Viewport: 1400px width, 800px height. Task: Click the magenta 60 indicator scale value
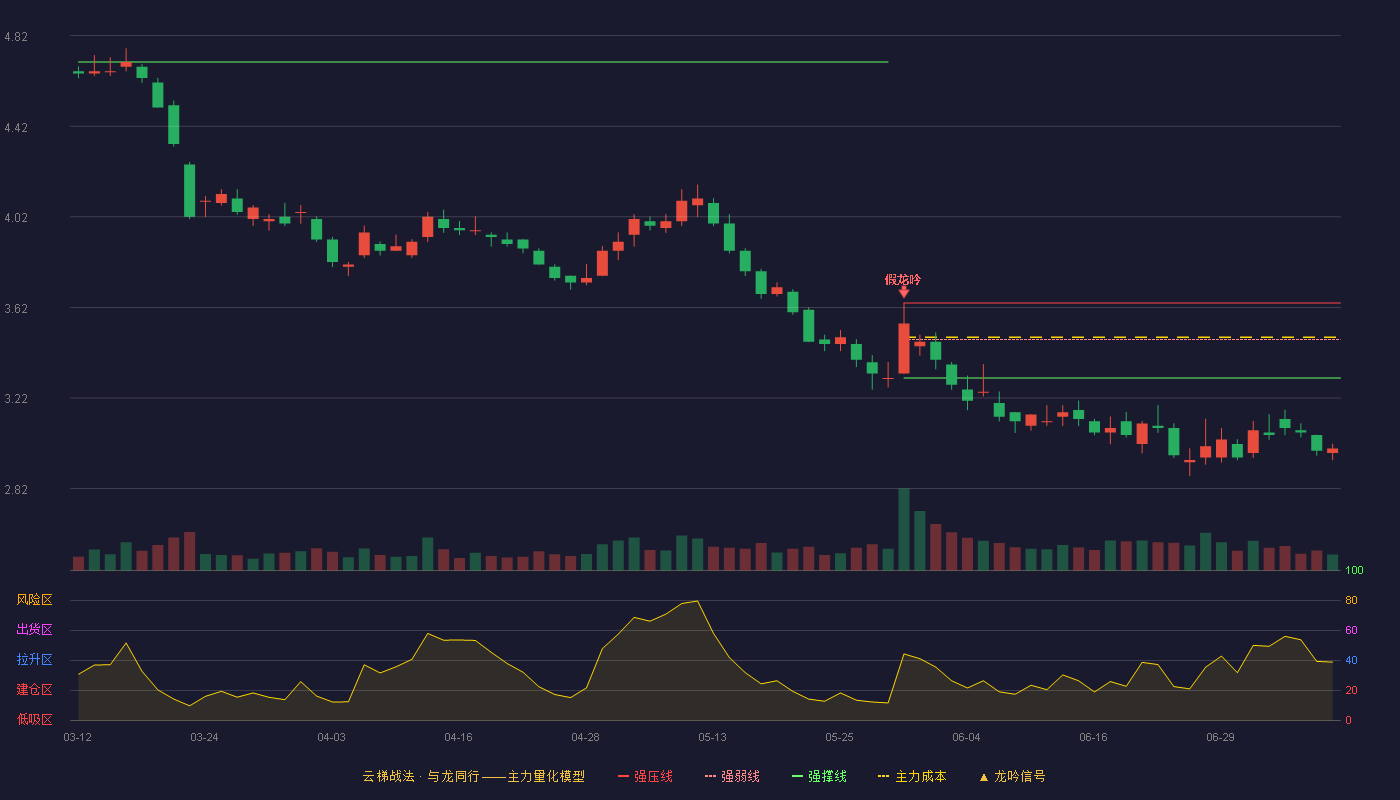click(1351, 630)
